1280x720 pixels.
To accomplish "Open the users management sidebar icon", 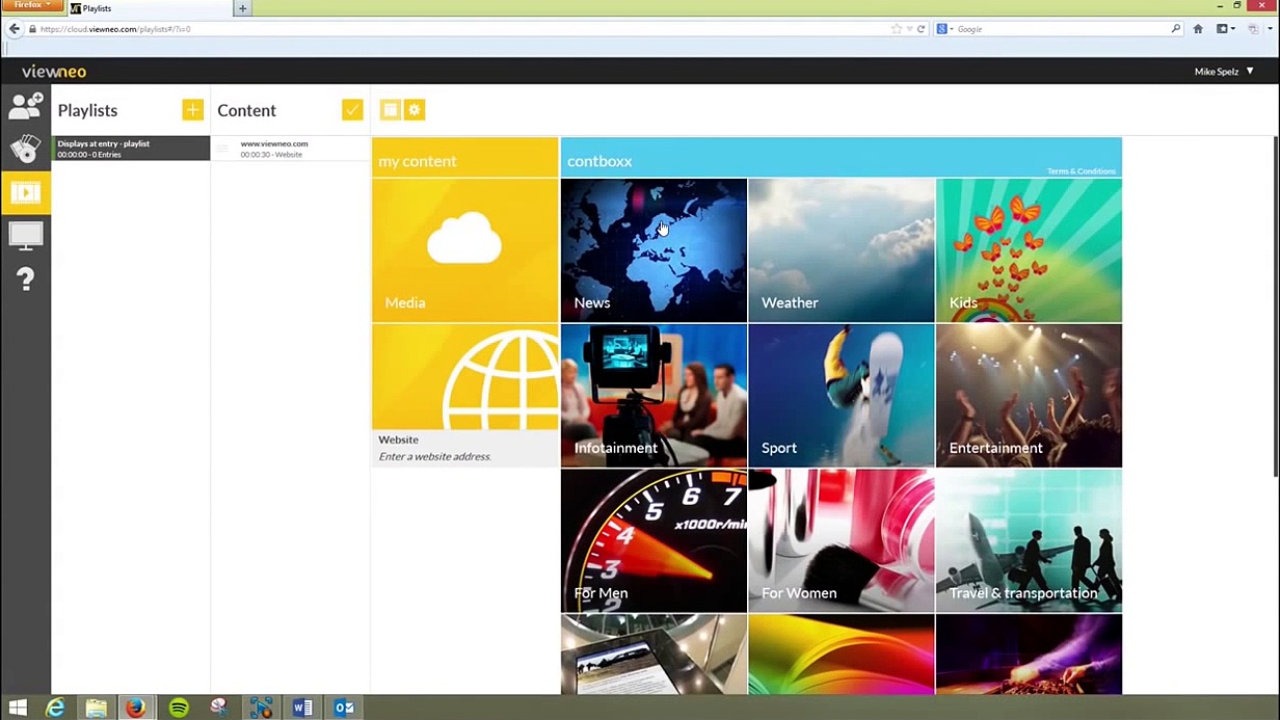I will [25, 105].
